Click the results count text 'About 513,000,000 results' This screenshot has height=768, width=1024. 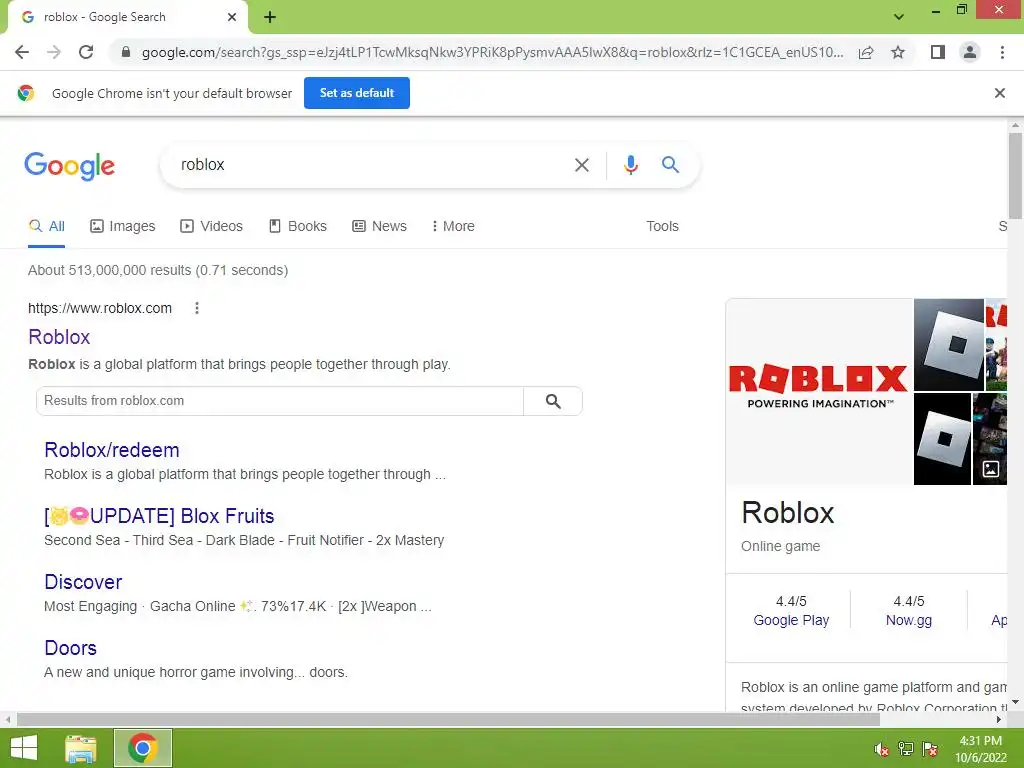110,270
